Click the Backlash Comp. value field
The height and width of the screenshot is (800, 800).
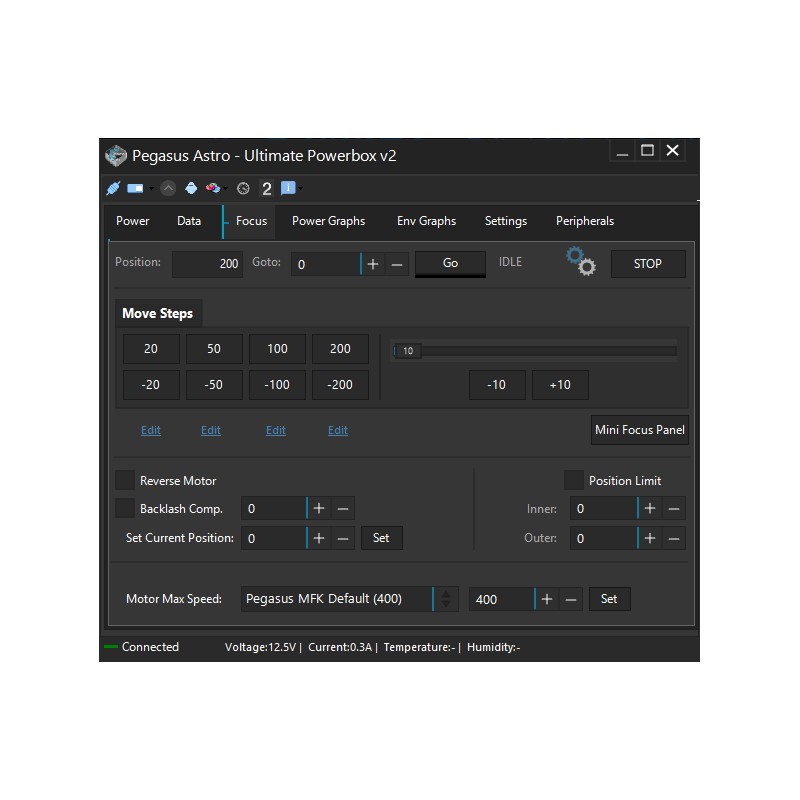pyautogui.click(x=274, y=508)
